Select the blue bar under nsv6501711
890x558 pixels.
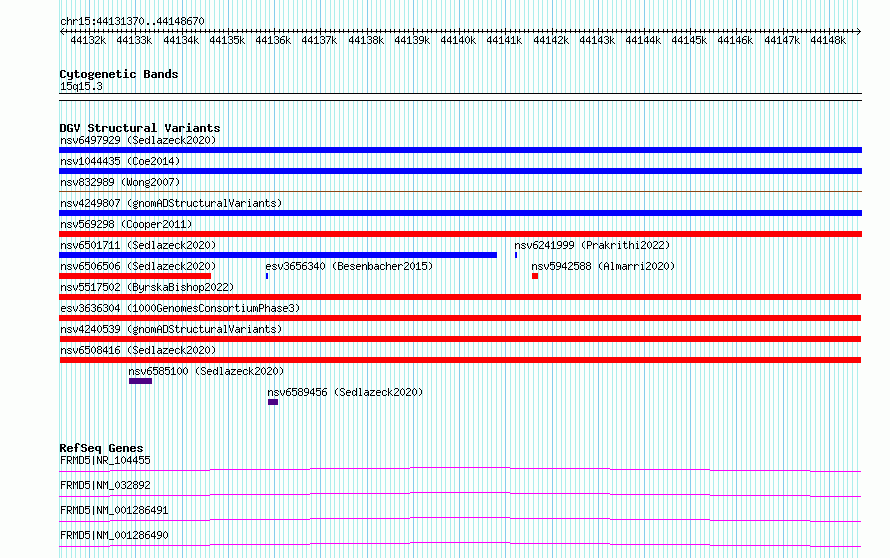tap(278, 255)
